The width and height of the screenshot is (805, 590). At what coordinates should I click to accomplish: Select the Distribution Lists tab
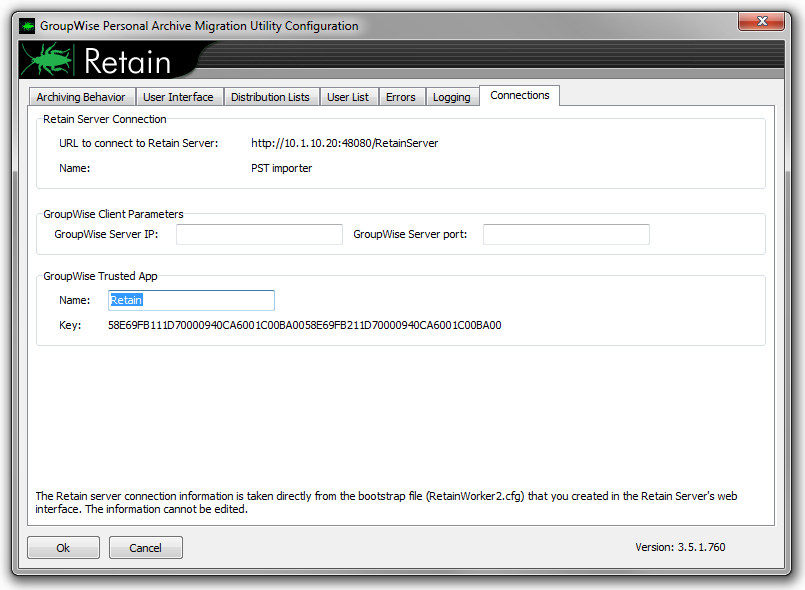click(x=271, y=97)
